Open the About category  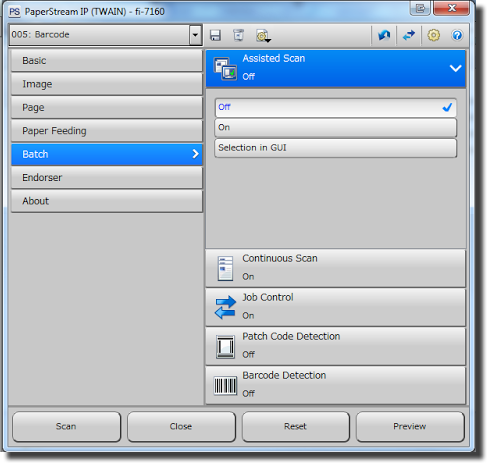point(107,201)
